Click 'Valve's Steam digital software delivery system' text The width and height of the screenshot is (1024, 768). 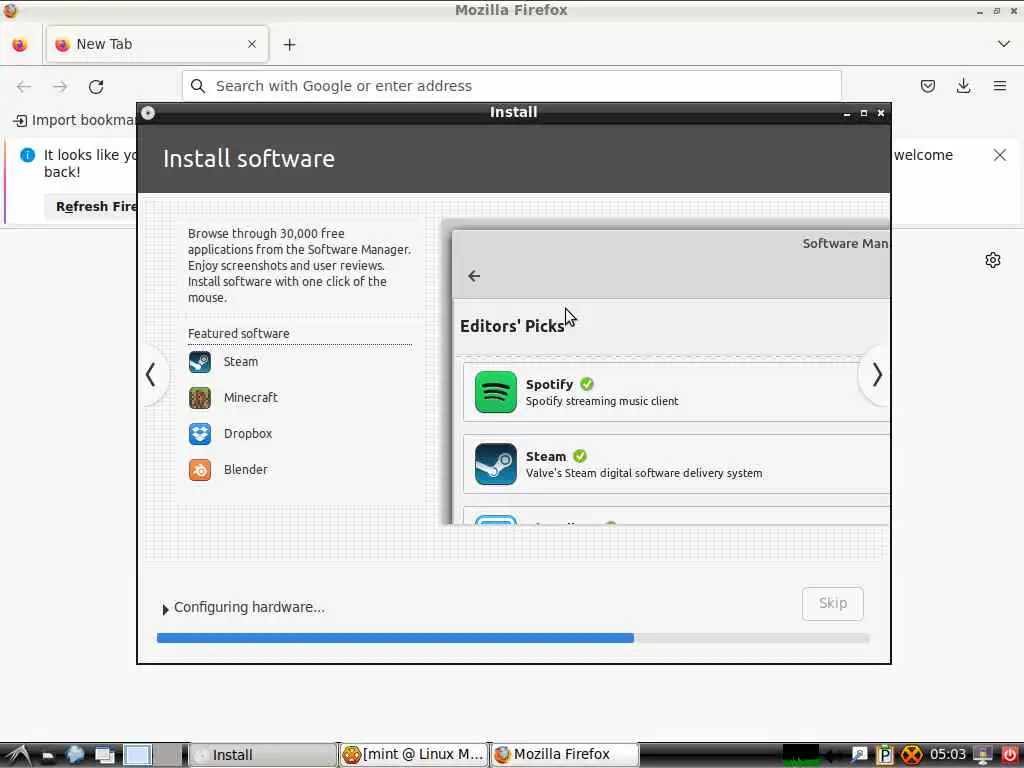click(644, 473)
